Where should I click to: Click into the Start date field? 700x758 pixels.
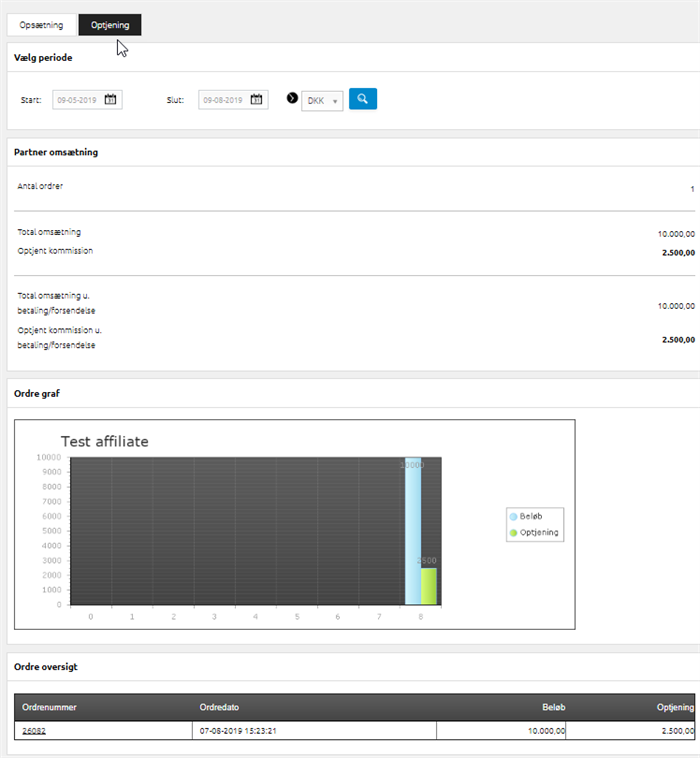coord(78,100)
